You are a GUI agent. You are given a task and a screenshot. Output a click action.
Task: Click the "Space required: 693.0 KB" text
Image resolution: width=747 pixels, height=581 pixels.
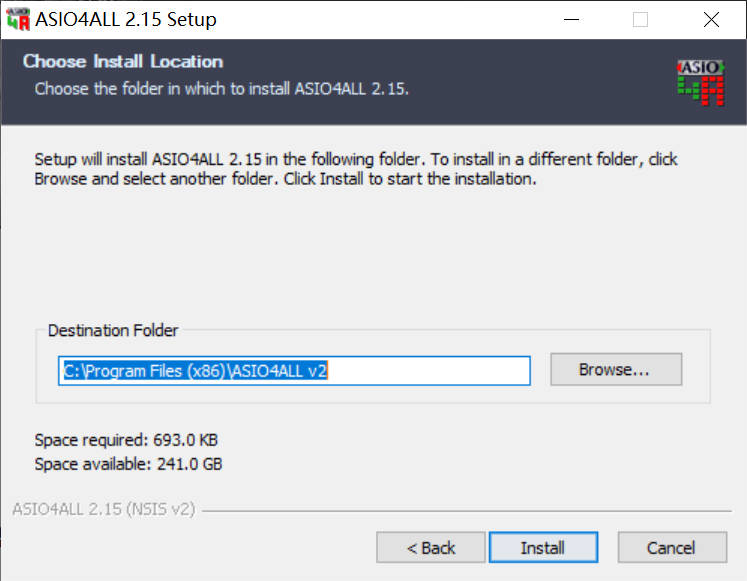(126, 440)
